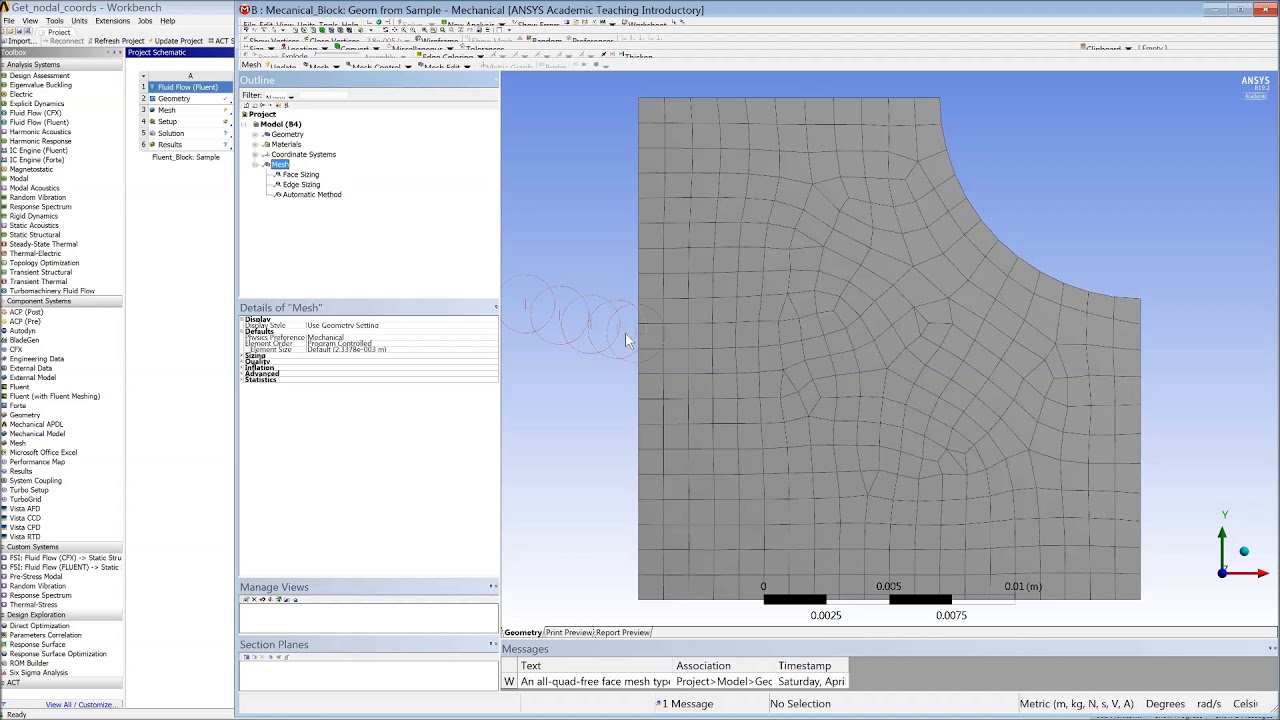This screenshot has width=1280, height=720.
Task: Select Microsoft Office Excel component
Action: click(x=43, y=452)
